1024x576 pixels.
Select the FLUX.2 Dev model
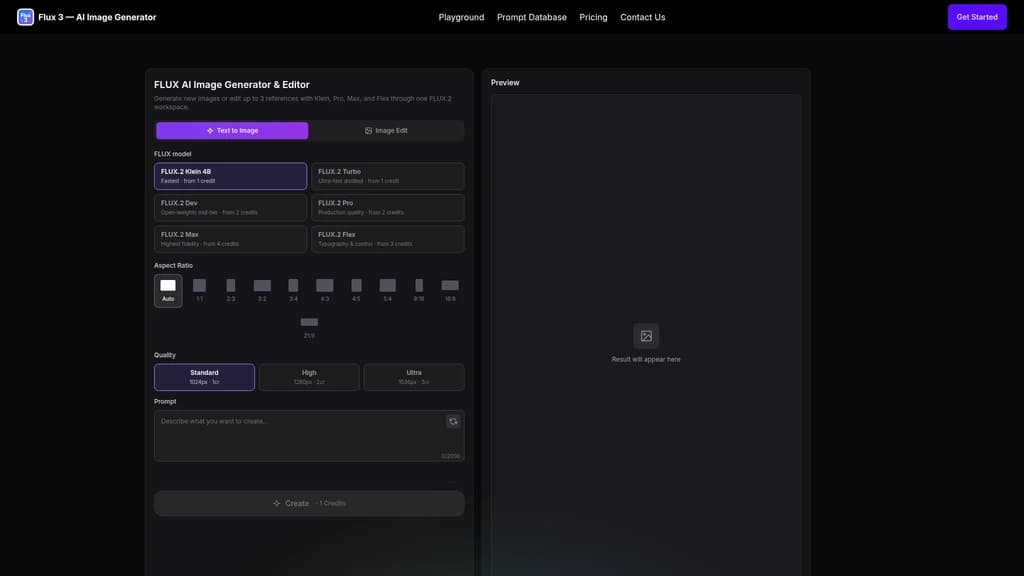click(231, 208)
